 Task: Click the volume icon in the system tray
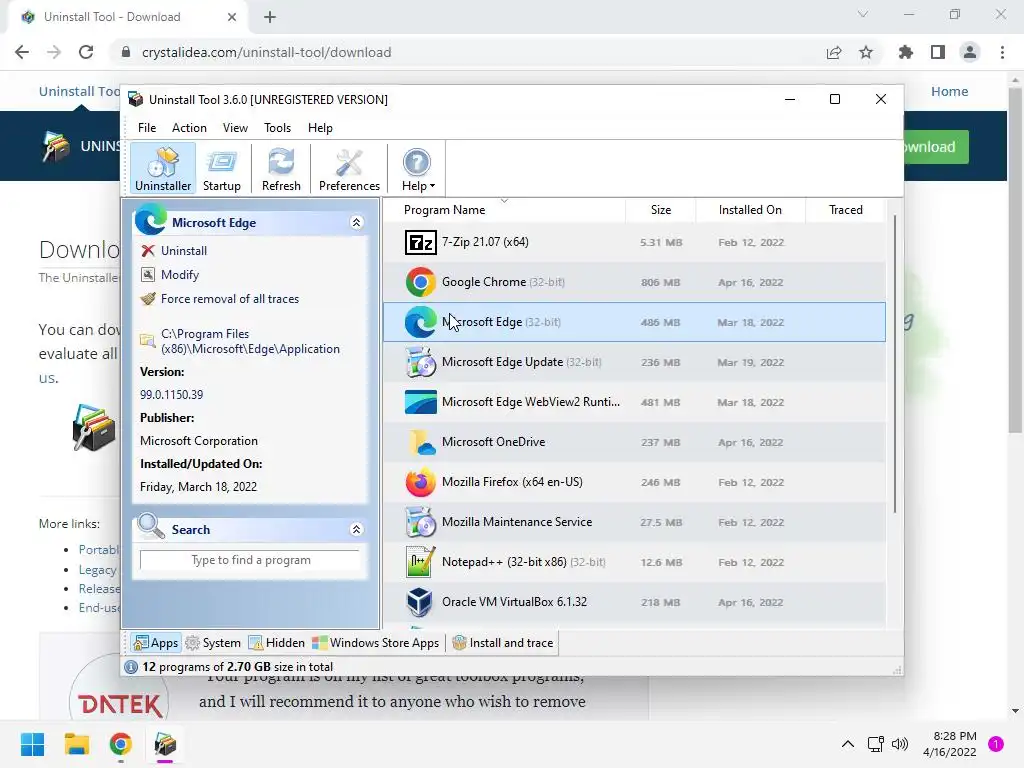click(x=900, y=744)
